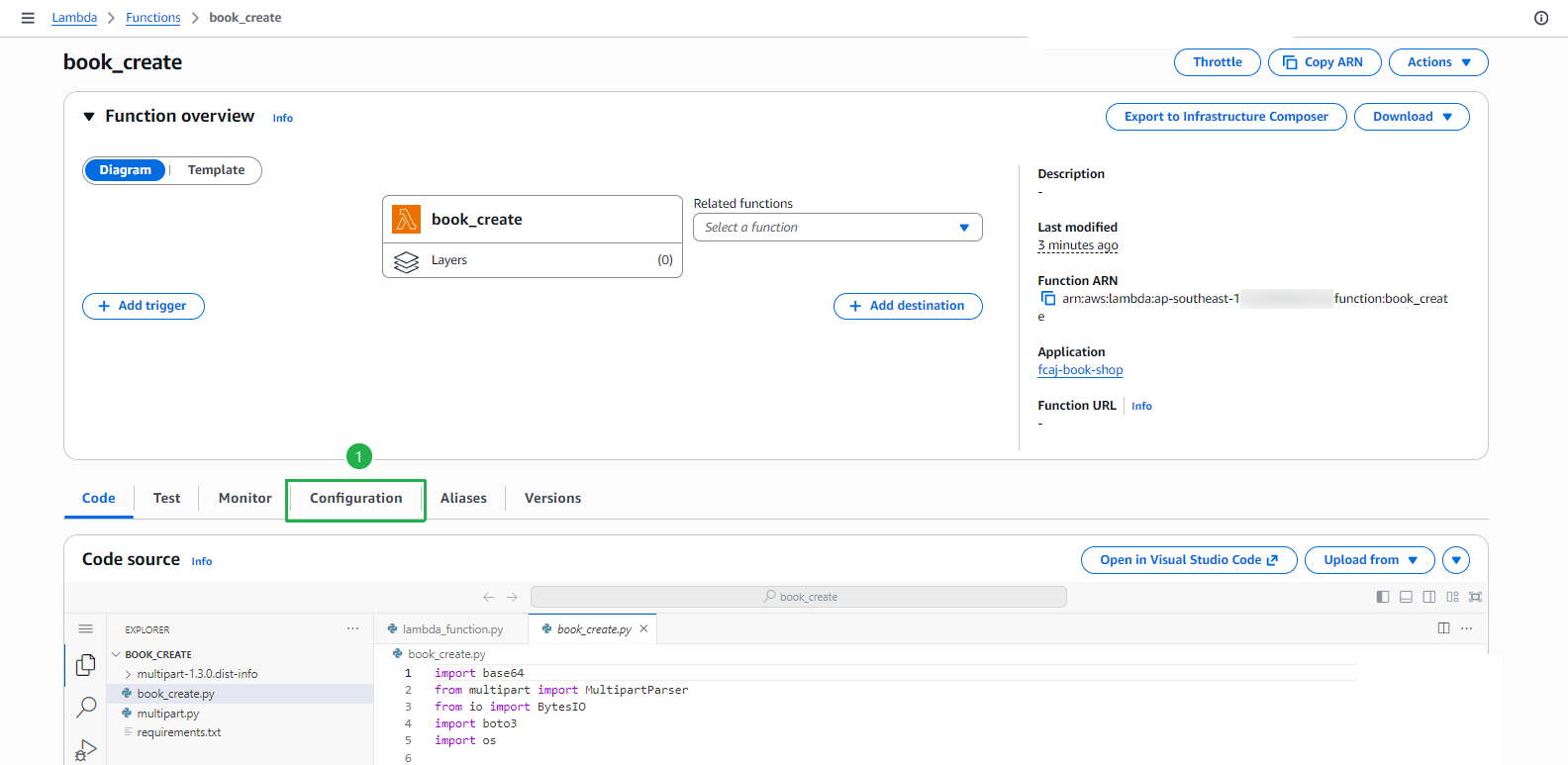Open the Configuration tab

tap(355, 498)
